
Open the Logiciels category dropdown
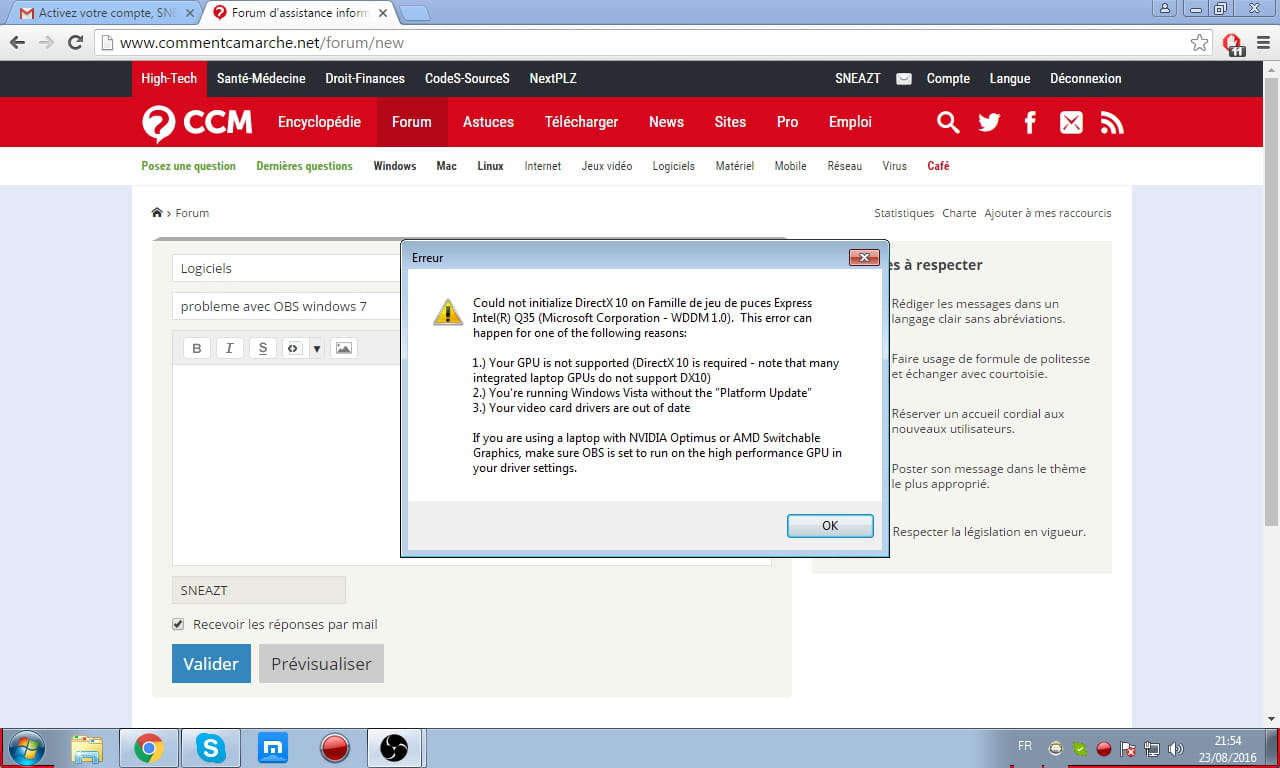point(286,268)
